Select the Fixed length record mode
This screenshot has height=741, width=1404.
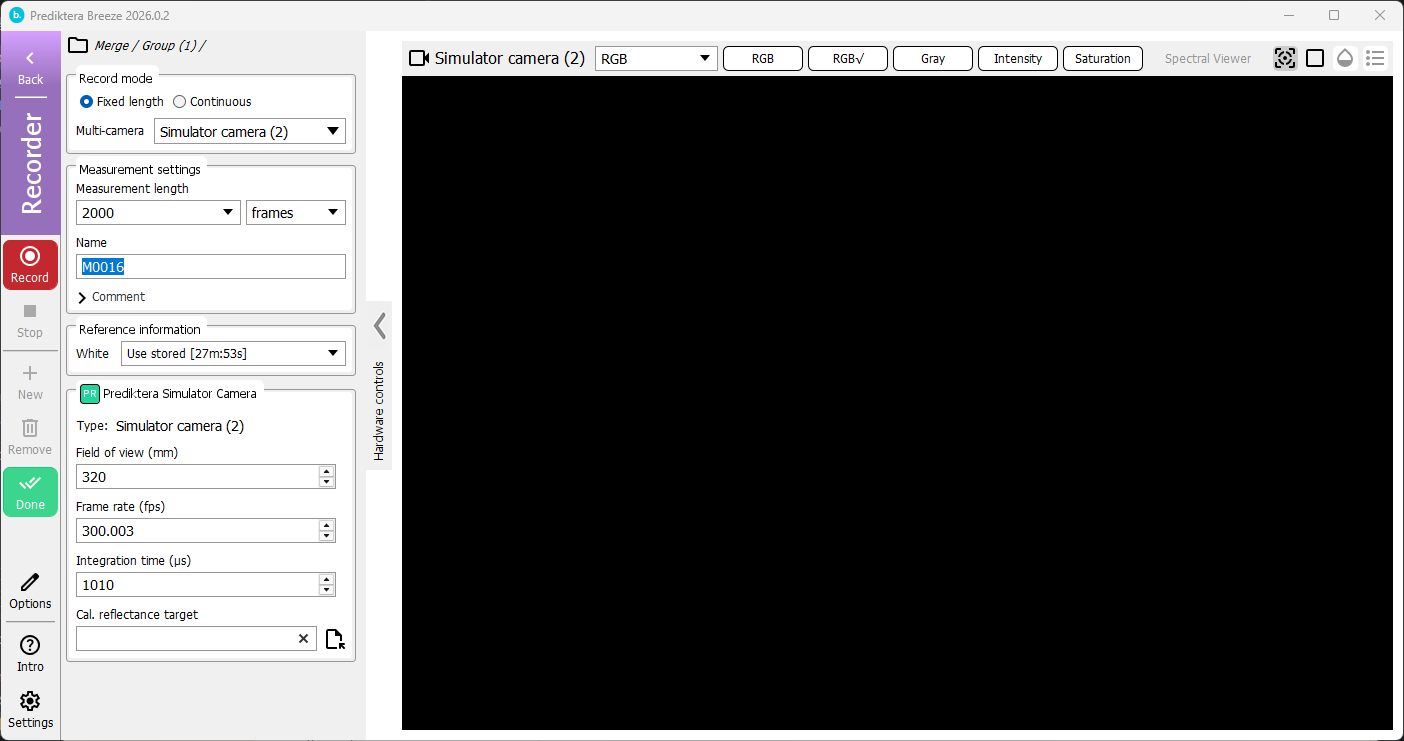click(x=85, y=101)
